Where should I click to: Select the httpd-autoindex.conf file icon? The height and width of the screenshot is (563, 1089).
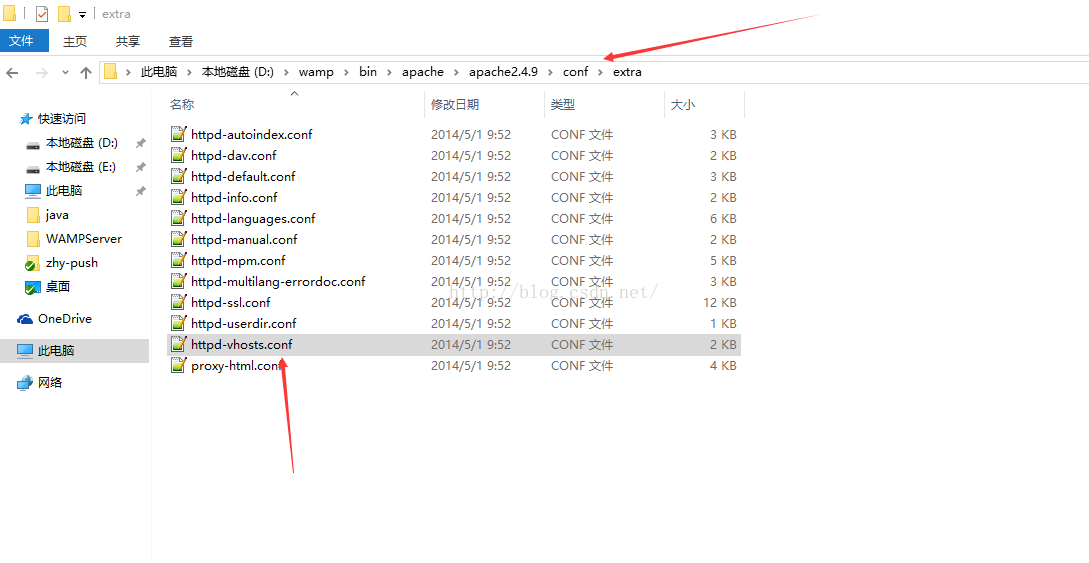point(179,134)
